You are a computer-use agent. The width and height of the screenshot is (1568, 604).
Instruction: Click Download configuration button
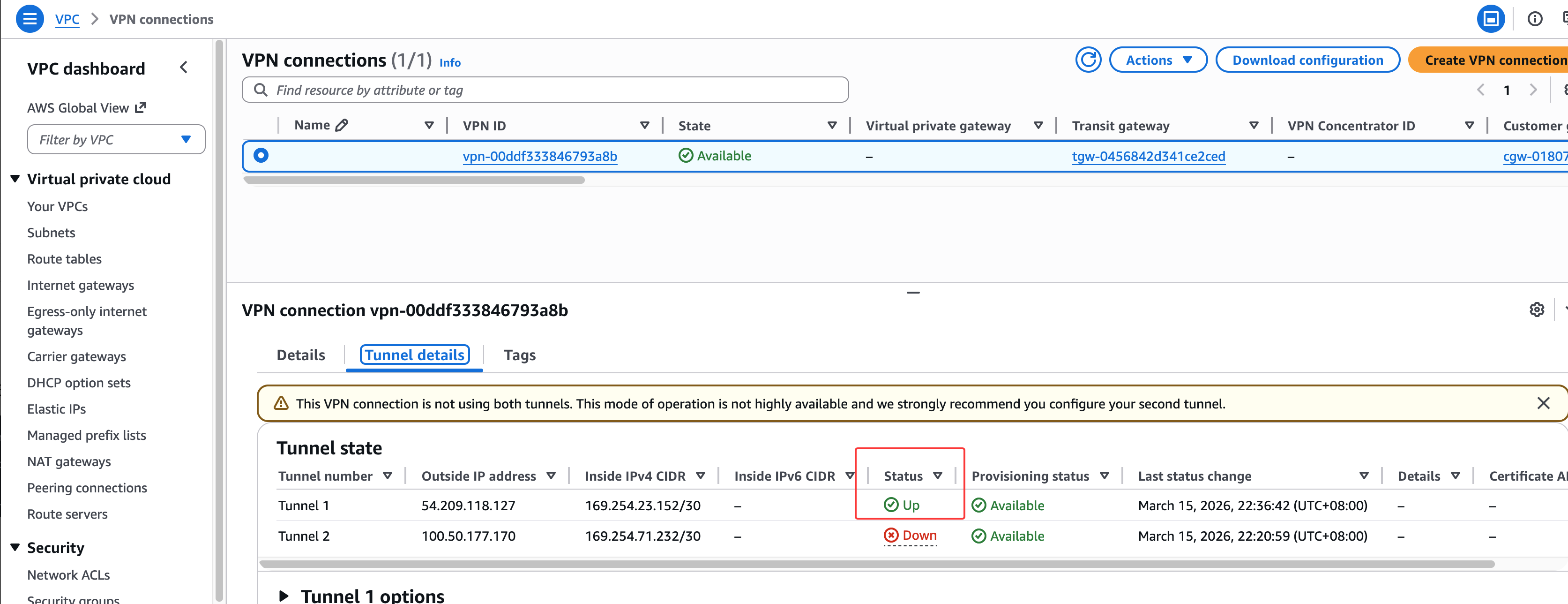click(x=1307, y=60)
